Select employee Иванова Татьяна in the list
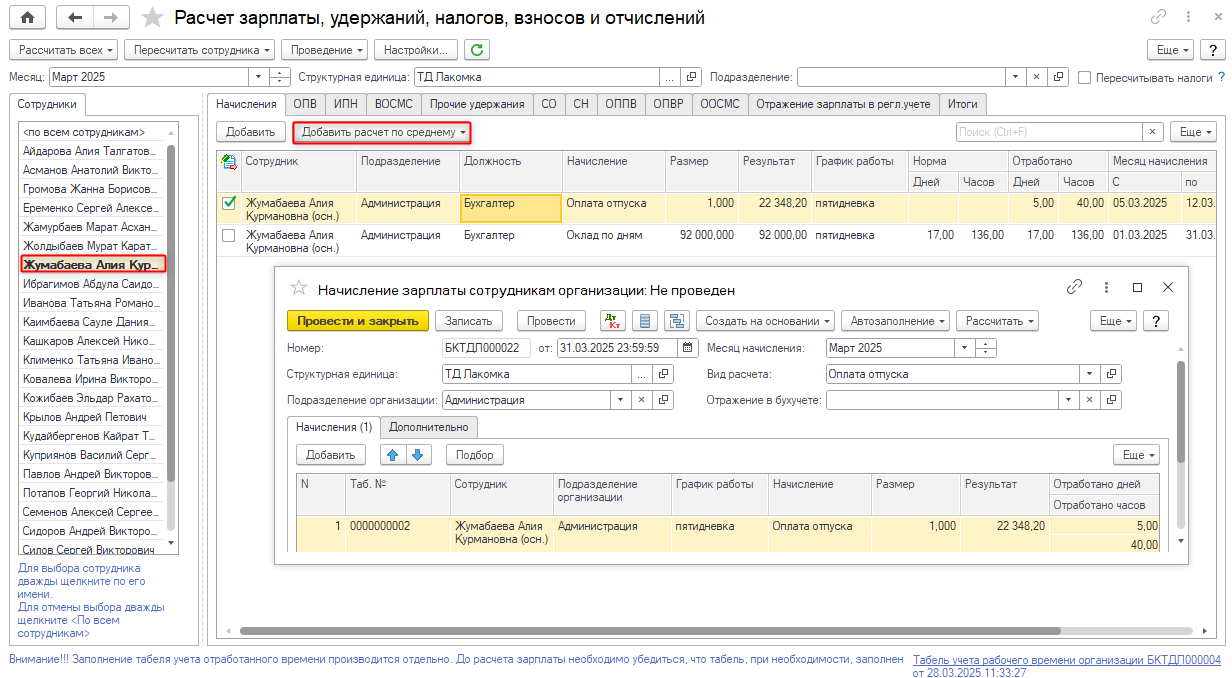The height and width of the screenshot is (678, 1232). (90, 303)
